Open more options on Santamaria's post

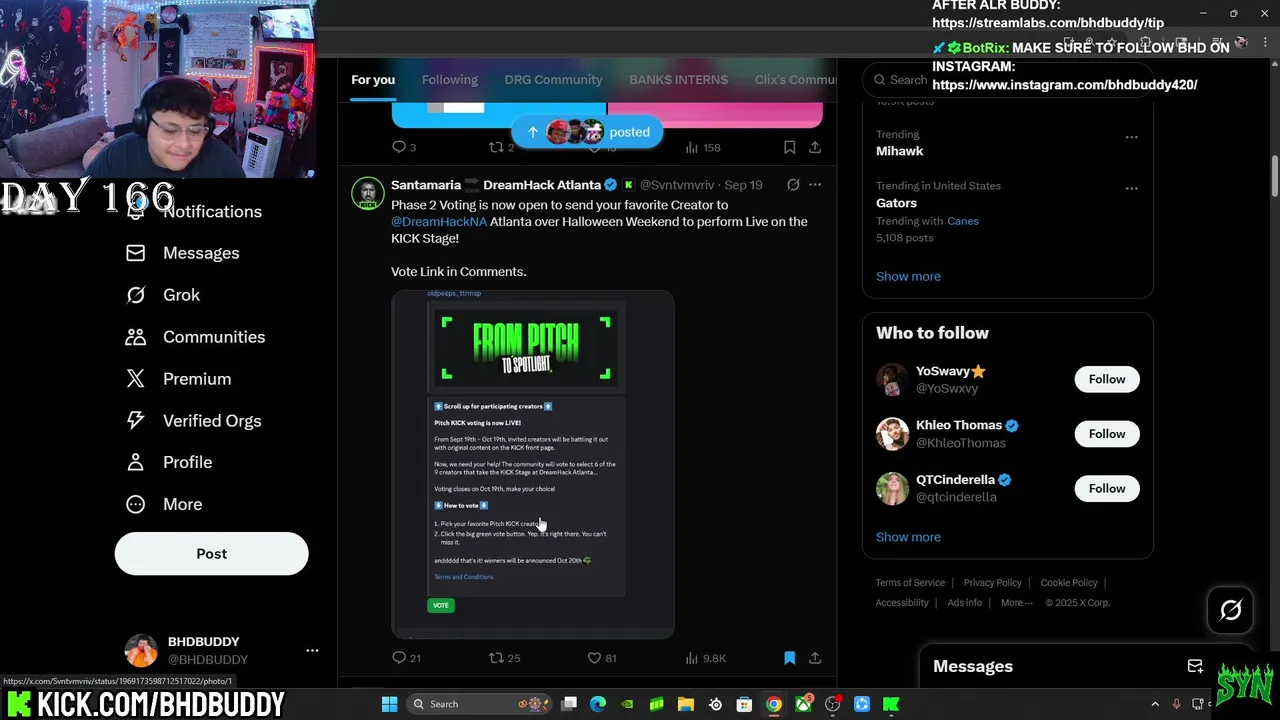(815, 185)
